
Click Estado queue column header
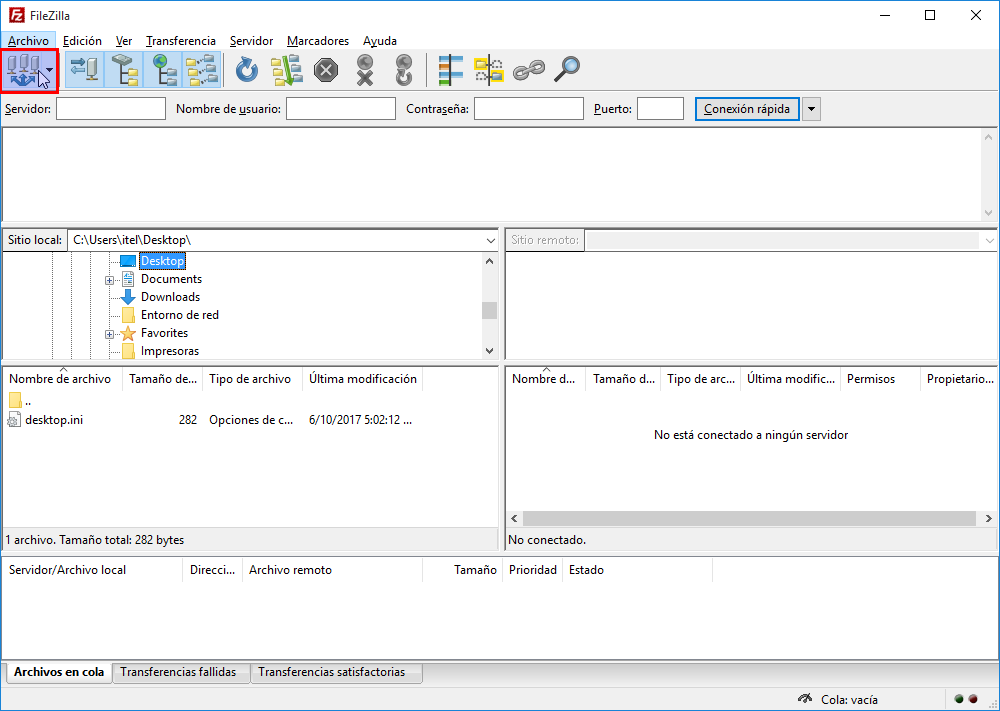(x=637, y=570)
